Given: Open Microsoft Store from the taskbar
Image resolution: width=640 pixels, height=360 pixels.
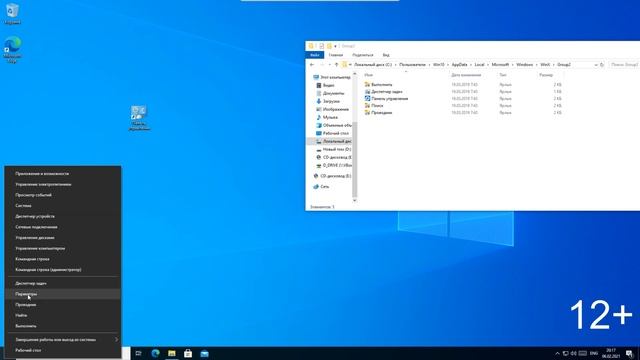Looking at the screenshot, I should click(188, 353).
